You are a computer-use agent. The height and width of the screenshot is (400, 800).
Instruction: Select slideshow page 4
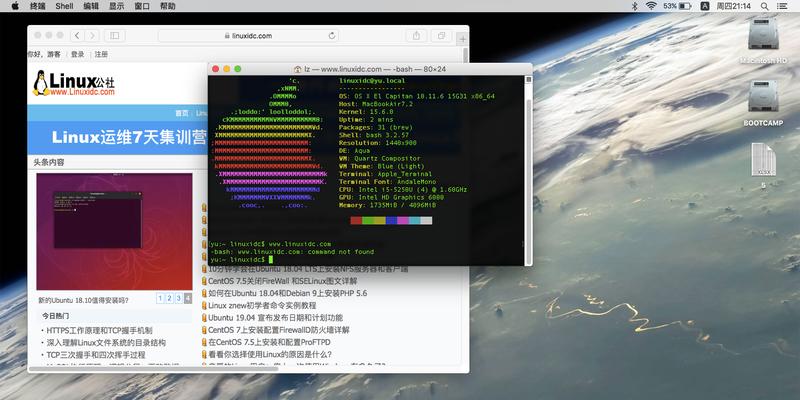(188, 298)
